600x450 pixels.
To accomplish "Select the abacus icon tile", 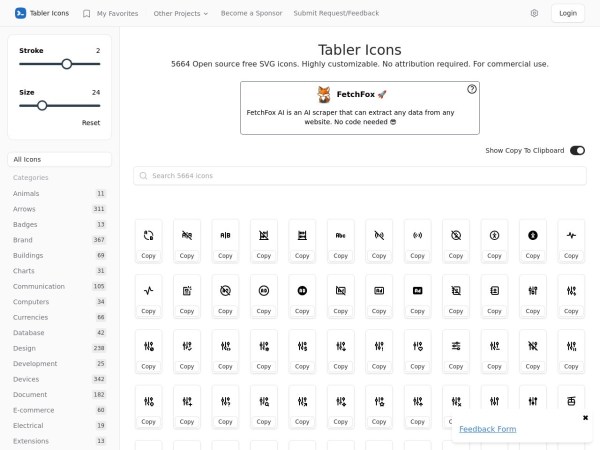I will pyautogui.click(x=302, y=235).
